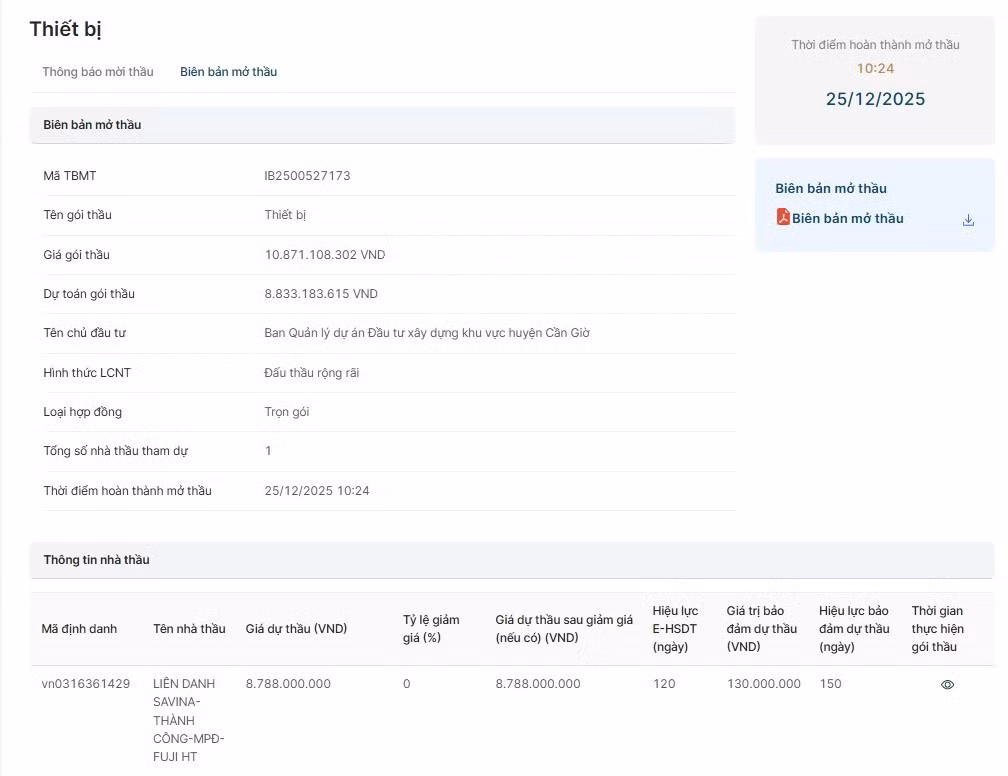The image size is (1008, 776).
Task: Click the PDF icon beside Biên bản mở thầu
Action: point(783,217)
